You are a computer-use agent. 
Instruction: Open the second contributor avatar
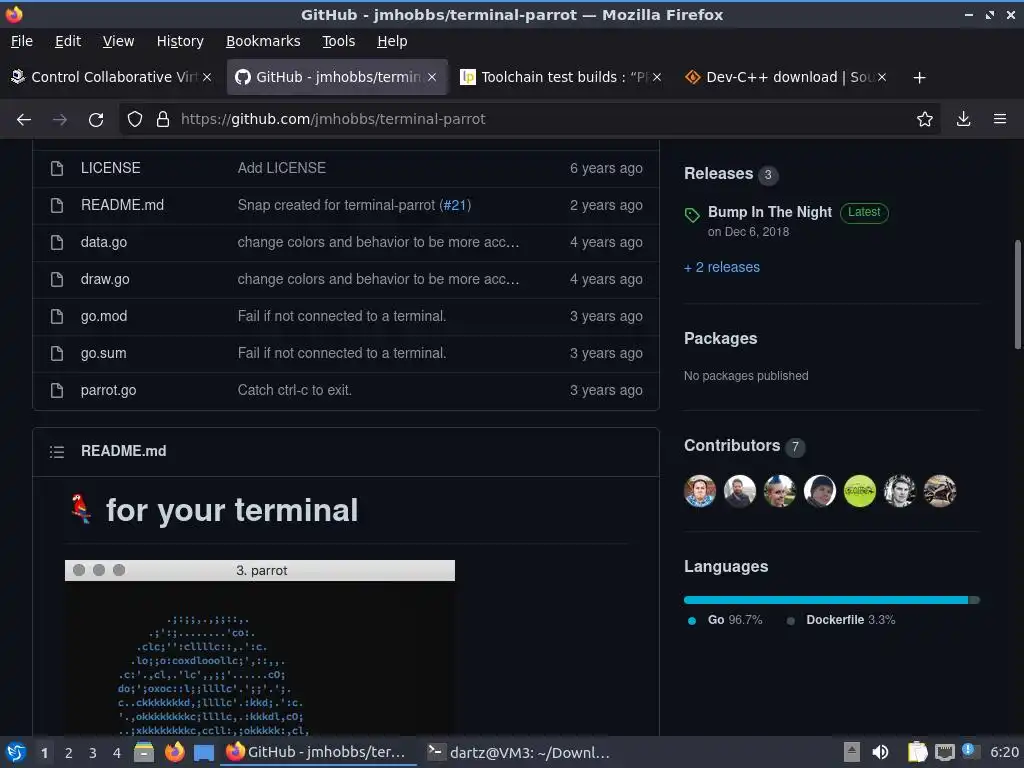740,491
